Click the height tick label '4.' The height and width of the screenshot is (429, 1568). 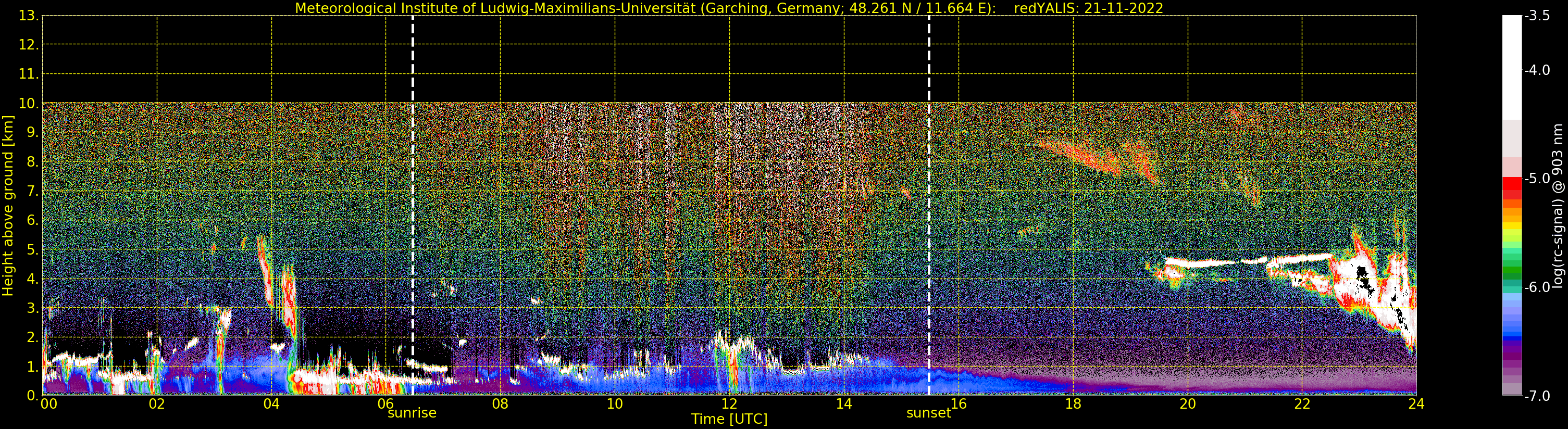coord(33,279)
